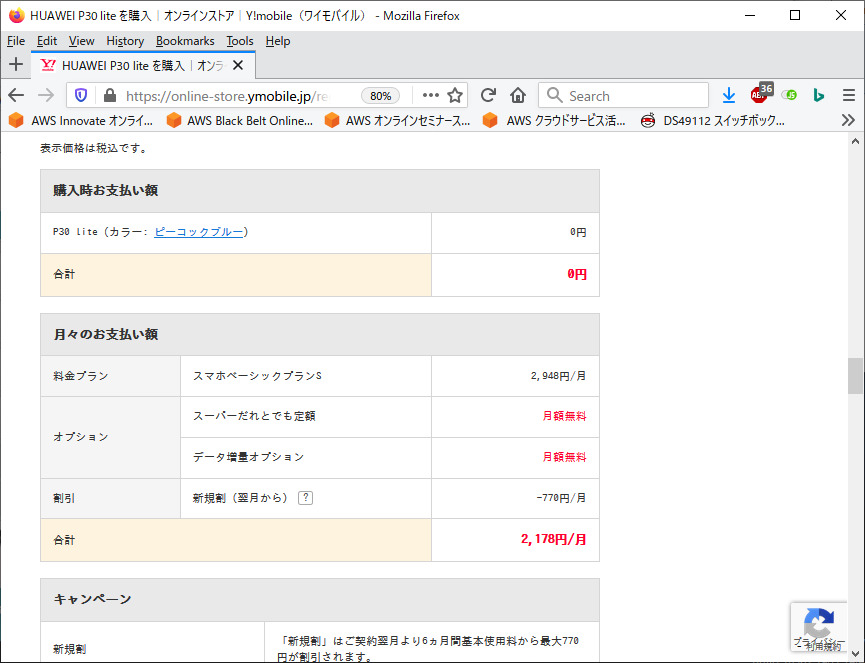This screenshot has height=663, width=865.
Task: Close the HUAWEI P30 lite tab
Action: [x=238, y=65]
